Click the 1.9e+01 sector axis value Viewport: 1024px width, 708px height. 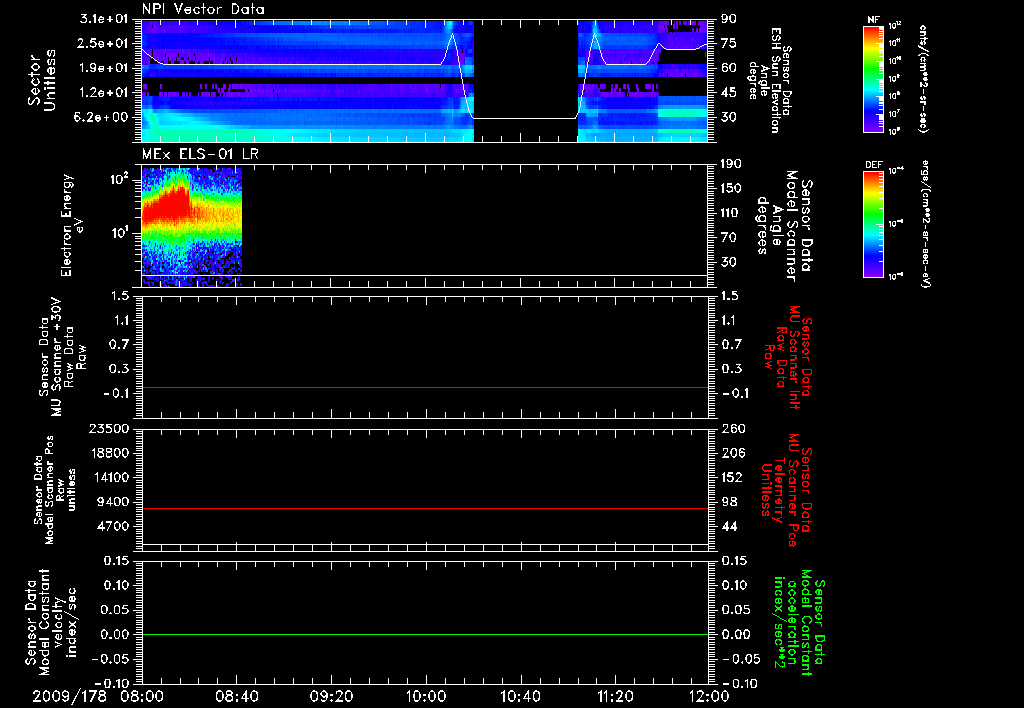pos(104,68)
